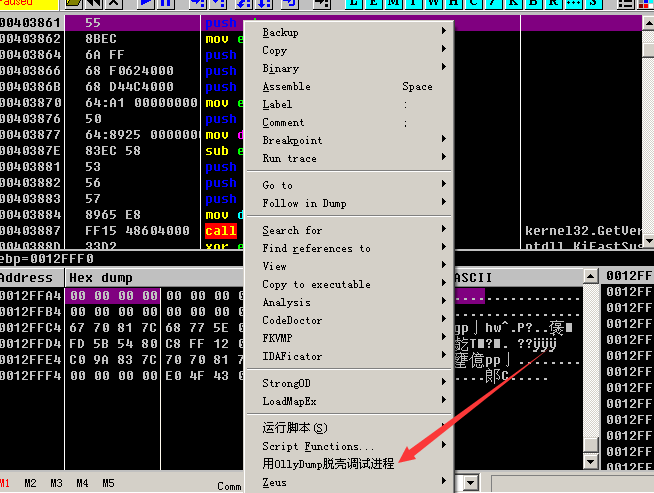Open the Binary submenu
This screenshot has width=654, height=493.
(349, 68)
